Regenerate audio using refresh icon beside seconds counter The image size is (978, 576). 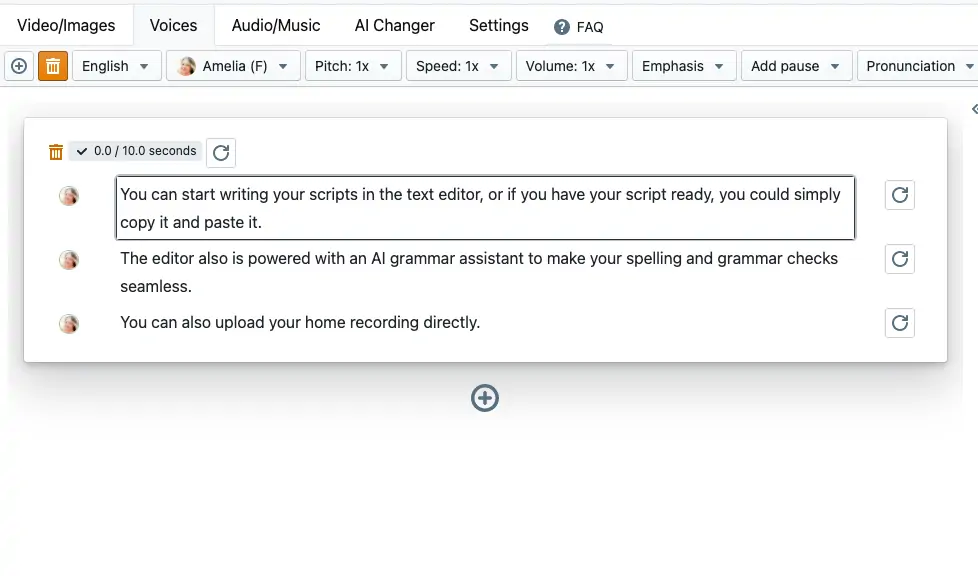[221, 152]
